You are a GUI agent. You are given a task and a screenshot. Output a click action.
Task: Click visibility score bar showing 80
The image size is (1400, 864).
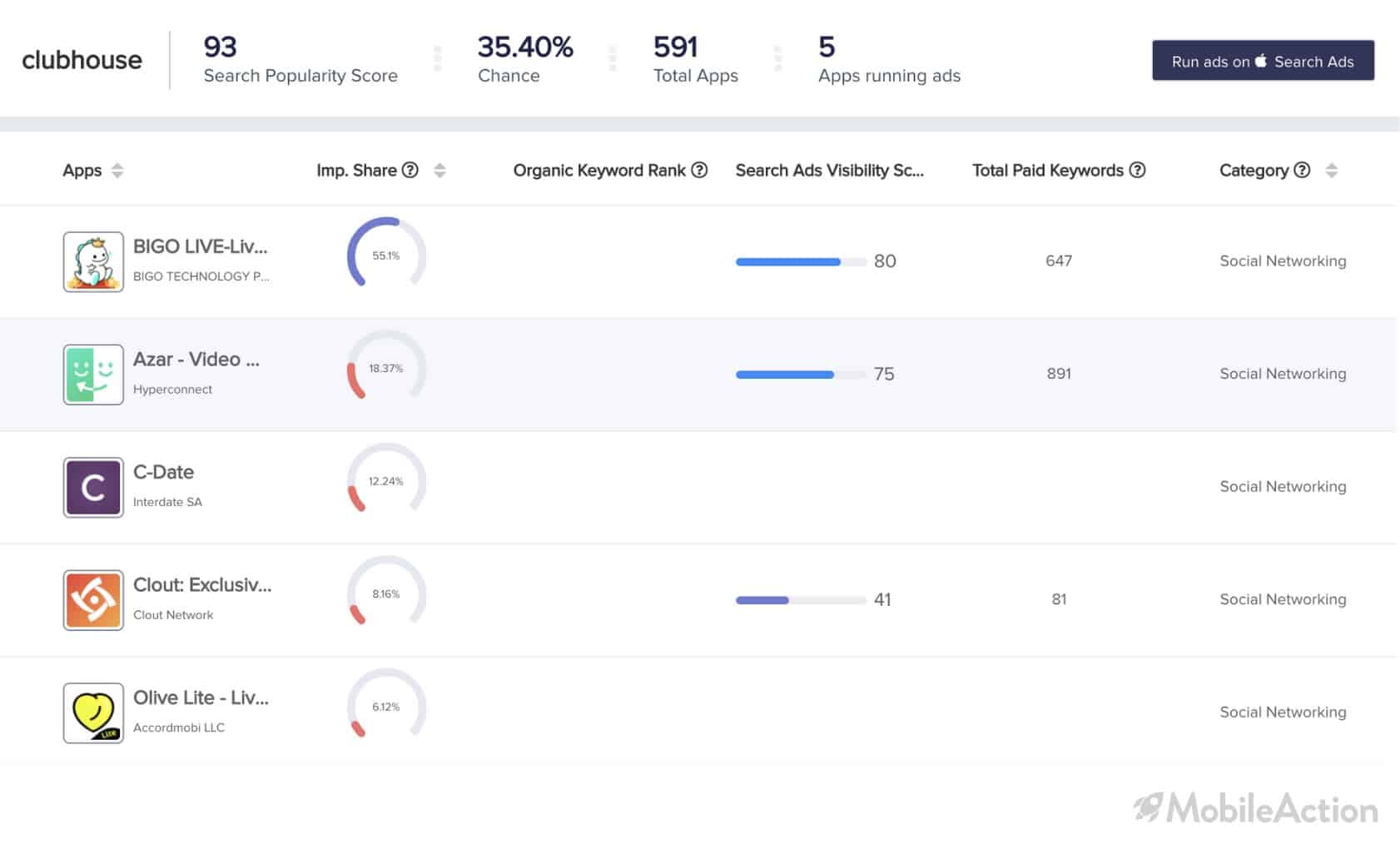(801, 261)
